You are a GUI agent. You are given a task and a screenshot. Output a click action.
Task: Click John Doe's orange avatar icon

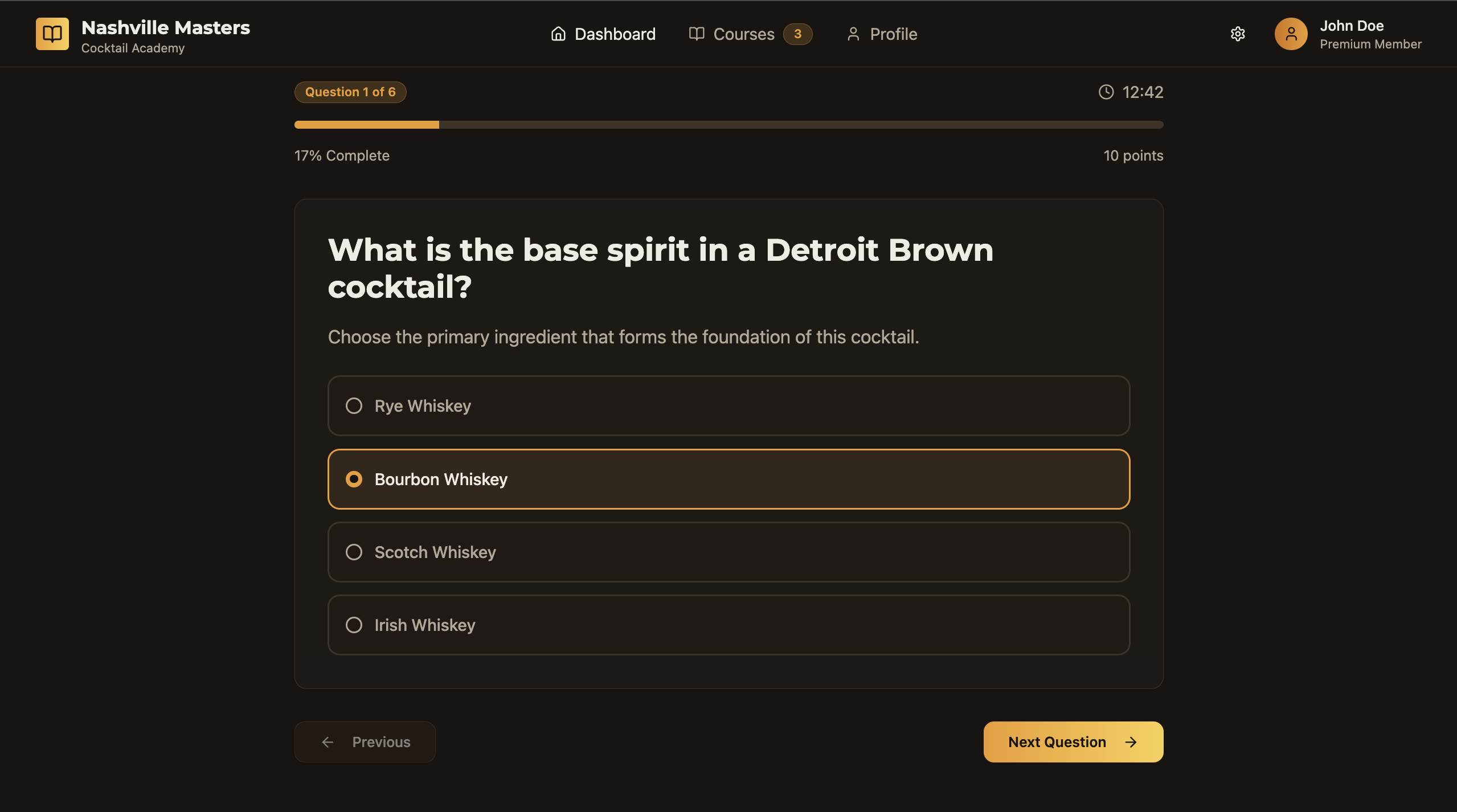1291,34
